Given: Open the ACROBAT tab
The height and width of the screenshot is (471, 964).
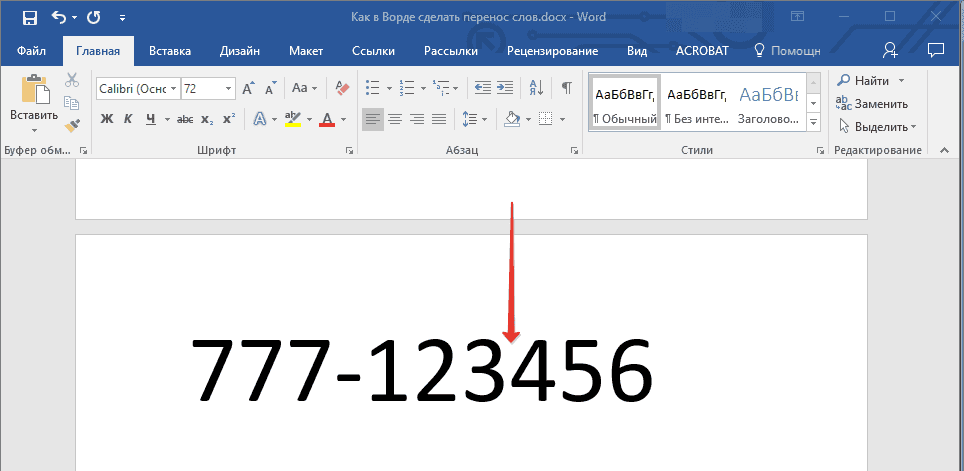Looking at the screenshot, I should [x=701, y=51].
